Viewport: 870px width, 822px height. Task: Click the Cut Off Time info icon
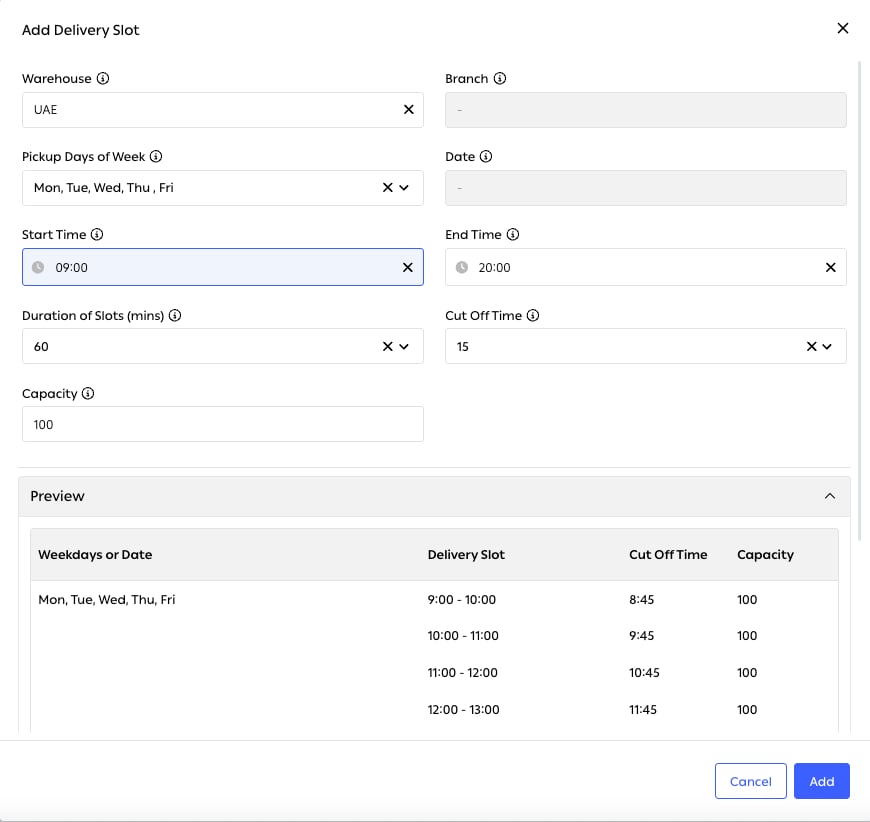pyautogui.click(x=533, y=315)
